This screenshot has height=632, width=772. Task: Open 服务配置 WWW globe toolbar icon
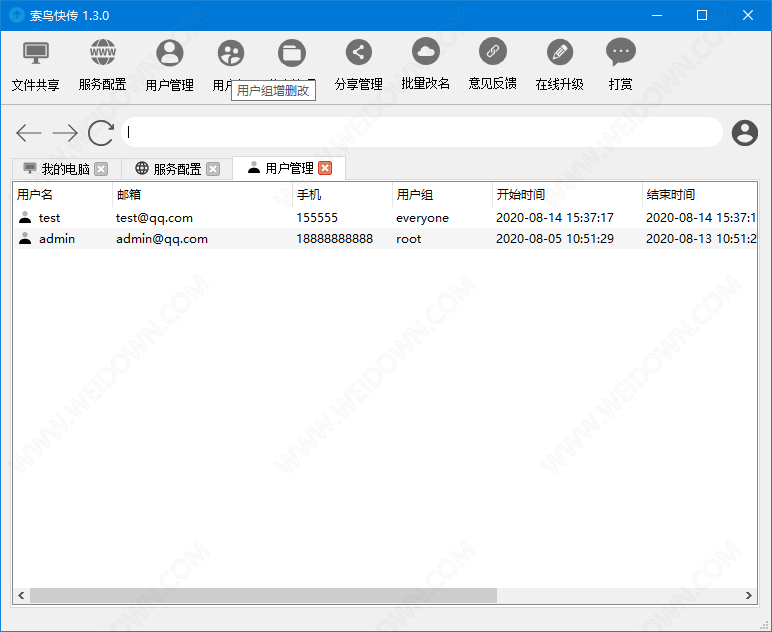[x=102, y=53]
